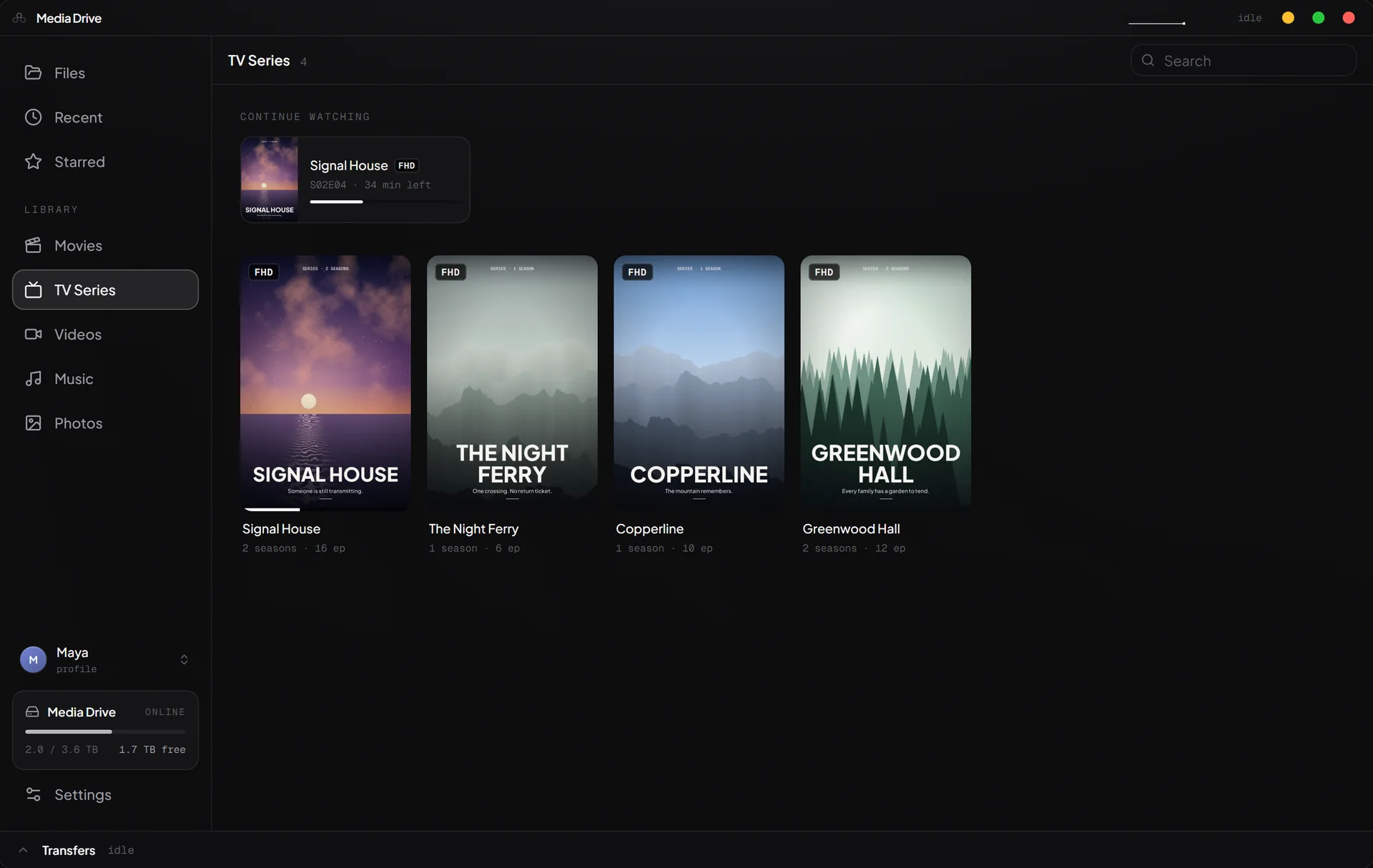This screenshot has width=1373, height=868.
Task: Click "1.7 TB free" text
Action: pyautogui.click(x=152, y=749)
